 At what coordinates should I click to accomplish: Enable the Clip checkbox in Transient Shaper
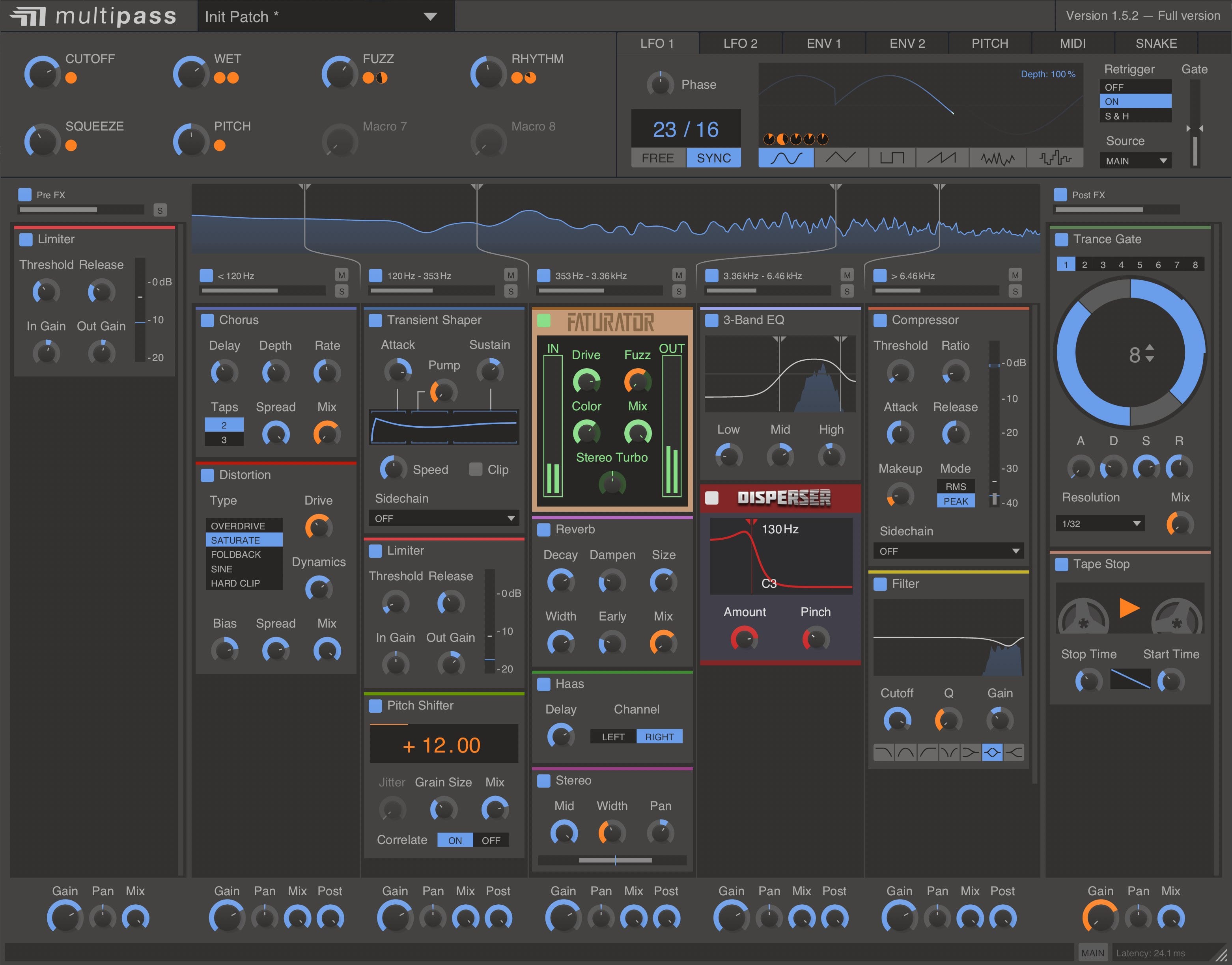point(476,469)
